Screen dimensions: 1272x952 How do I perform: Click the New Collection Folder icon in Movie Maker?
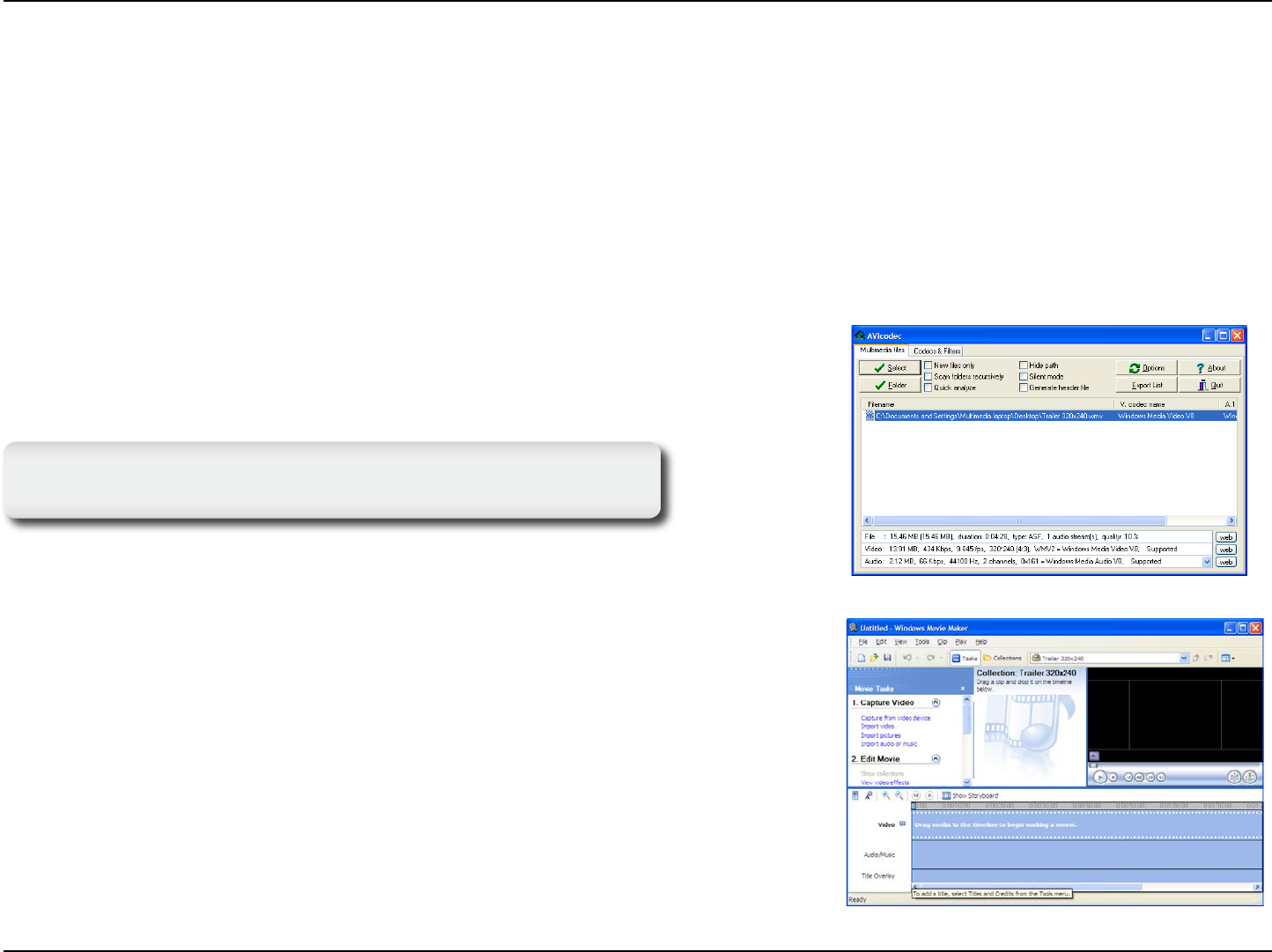click(1209, 658)
